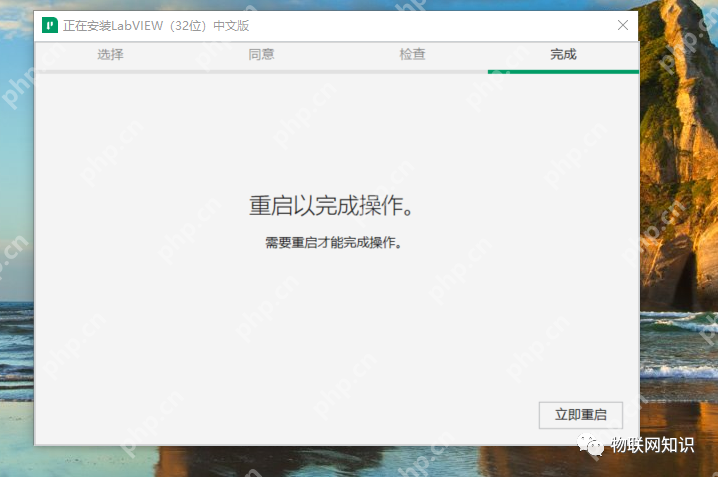Click the 立即重启 restart button
Screen dimensions: 718x477
581,415
